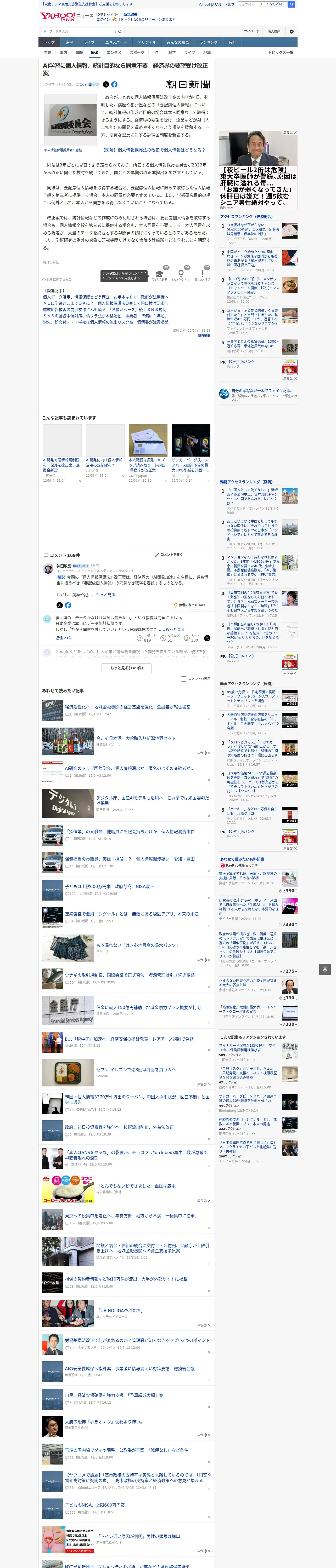336x1568 pixels.
Task: Click the ログイン link
Action: 103,20
